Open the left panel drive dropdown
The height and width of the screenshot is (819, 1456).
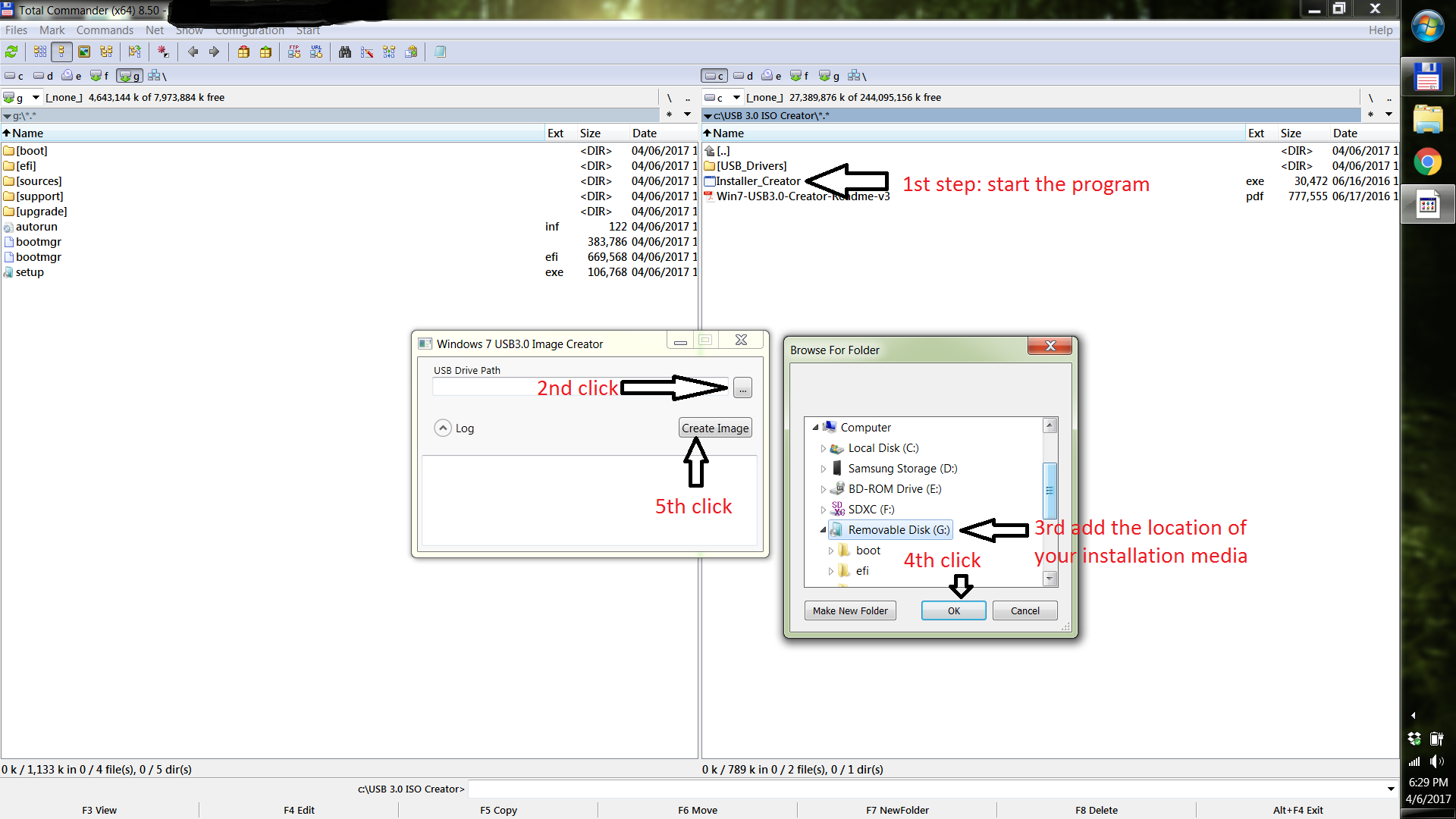(35, 97)
